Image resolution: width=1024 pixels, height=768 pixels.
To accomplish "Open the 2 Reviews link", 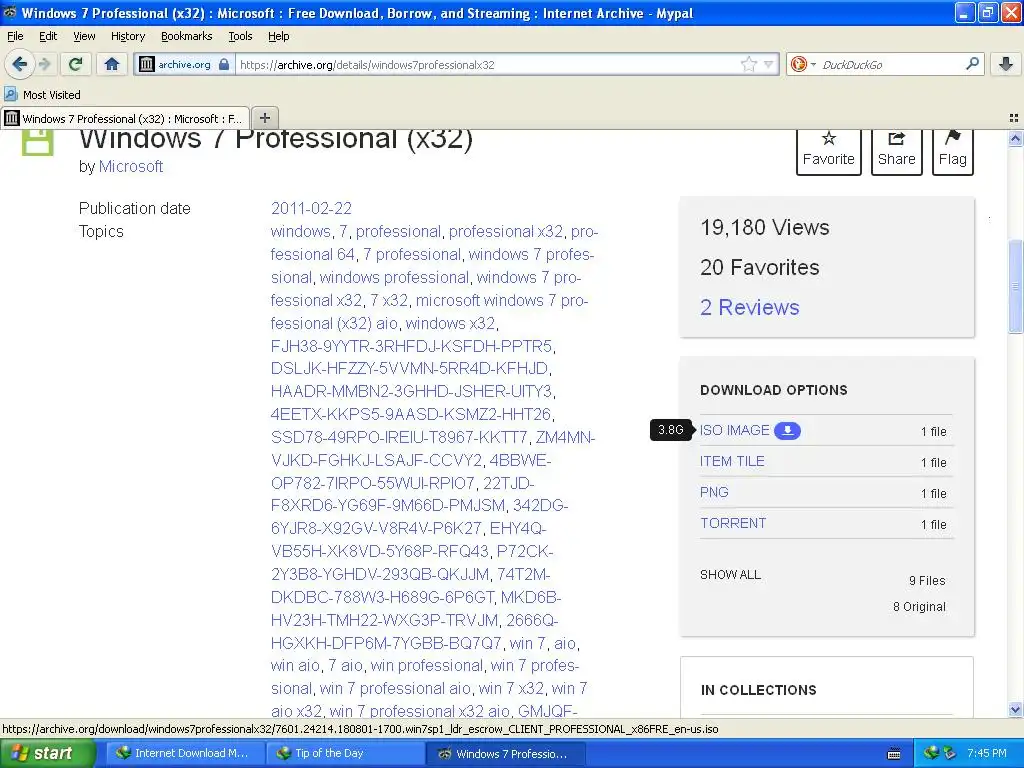I will (x=749, y=307).
